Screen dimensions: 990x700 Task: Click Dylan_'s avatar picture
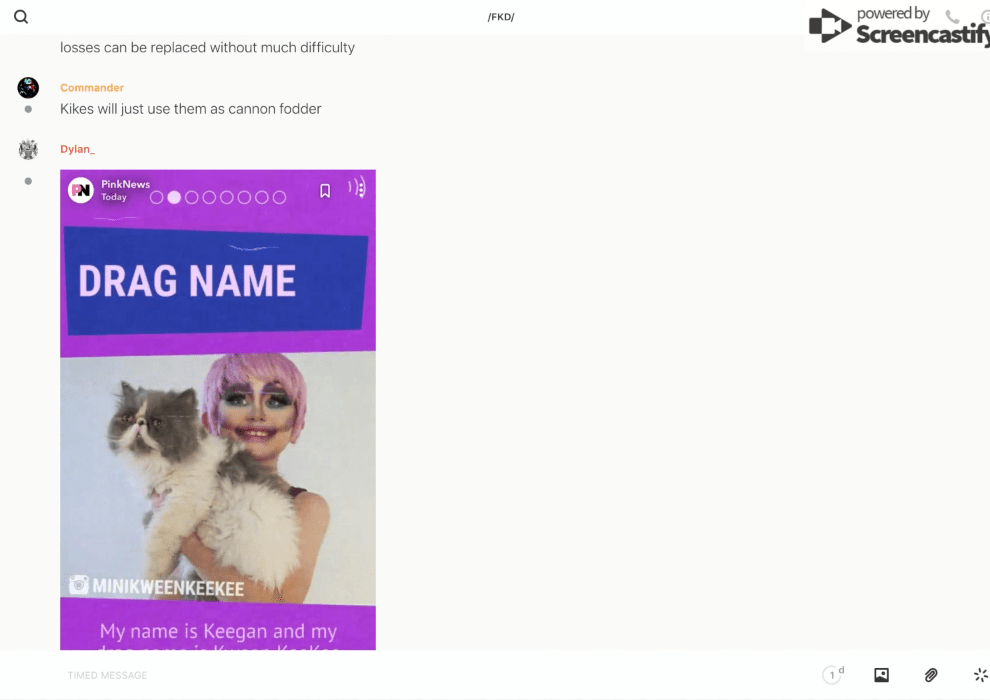[x=28, y=150]
